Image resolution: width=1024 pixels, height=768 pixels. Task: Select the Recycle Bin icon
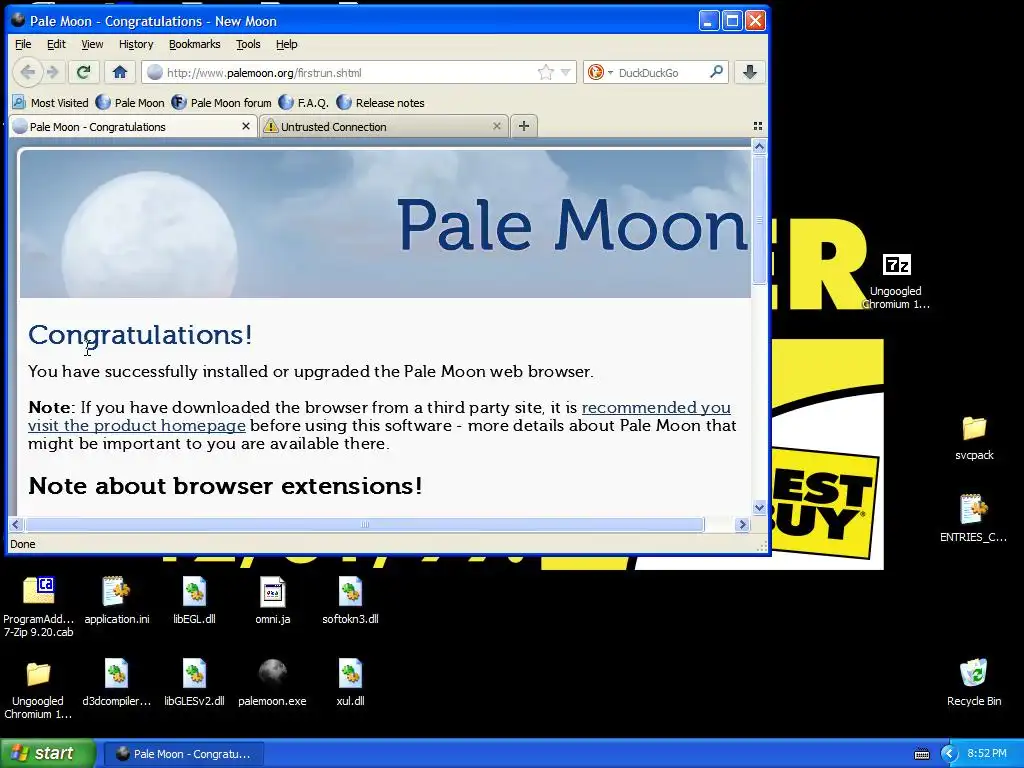pos(974,682)
